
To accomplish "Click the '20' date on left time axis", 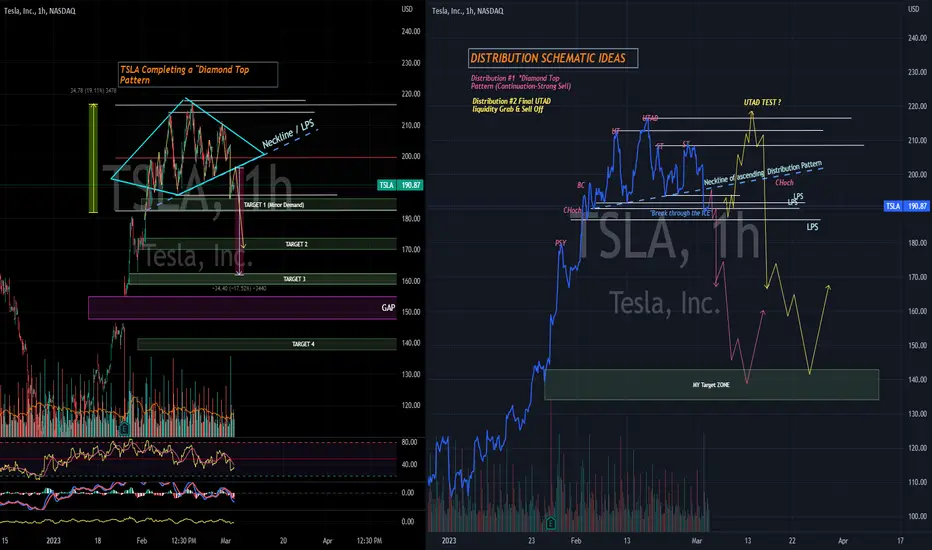I will (x=284, y=540).
